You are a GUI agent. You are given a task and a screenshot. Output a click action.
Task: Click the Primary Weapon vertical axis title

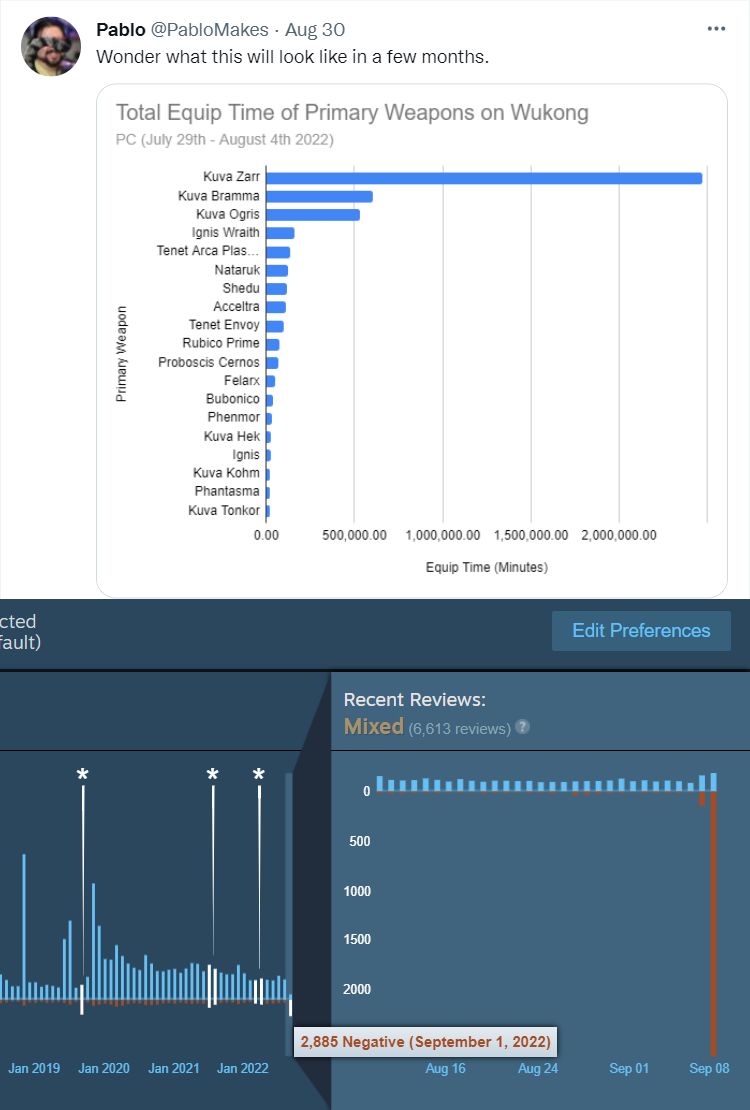(122, 354)
